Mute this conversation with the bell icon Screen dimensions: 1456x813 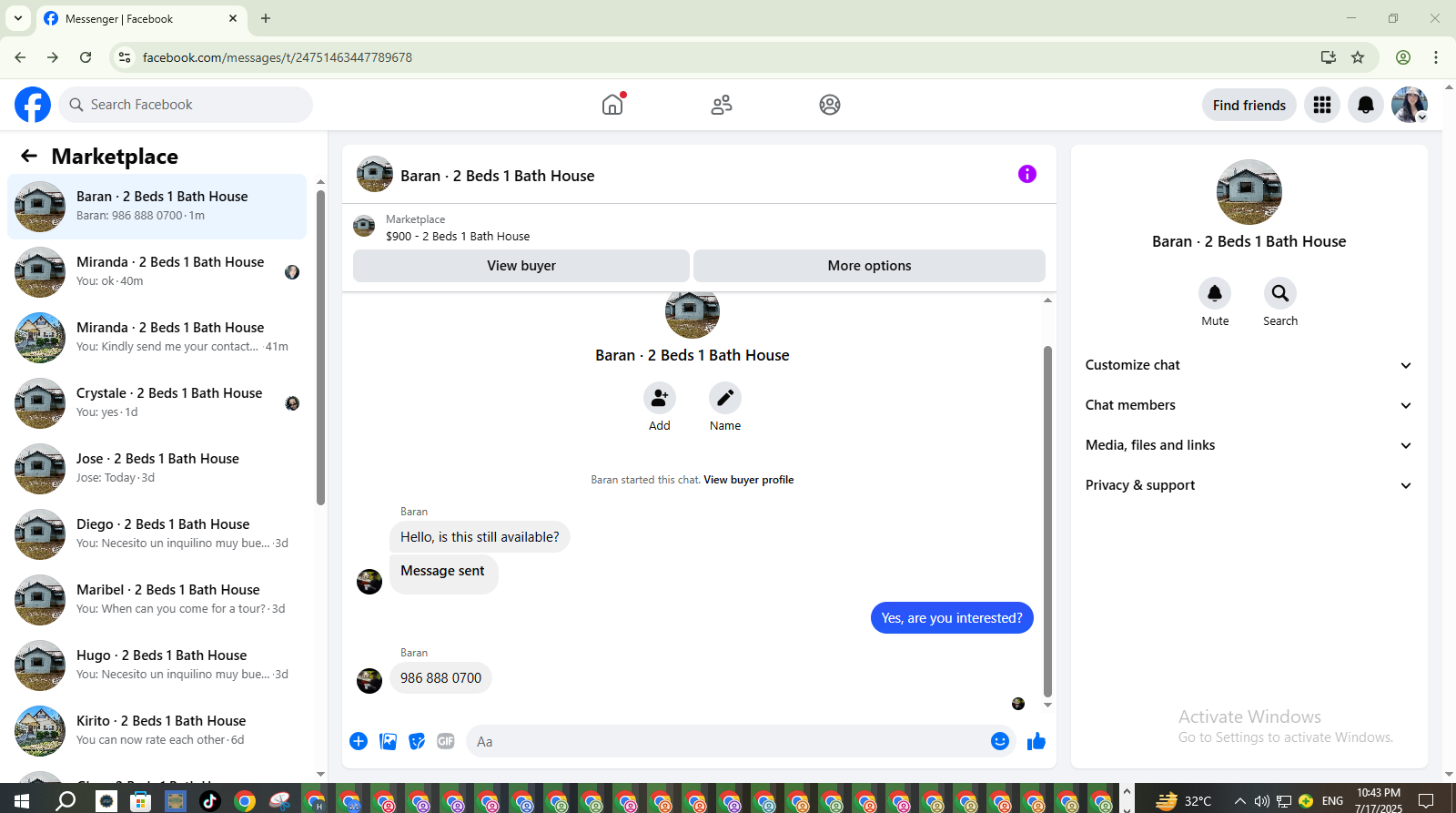pyautogui.click(x=1215, y=292)
